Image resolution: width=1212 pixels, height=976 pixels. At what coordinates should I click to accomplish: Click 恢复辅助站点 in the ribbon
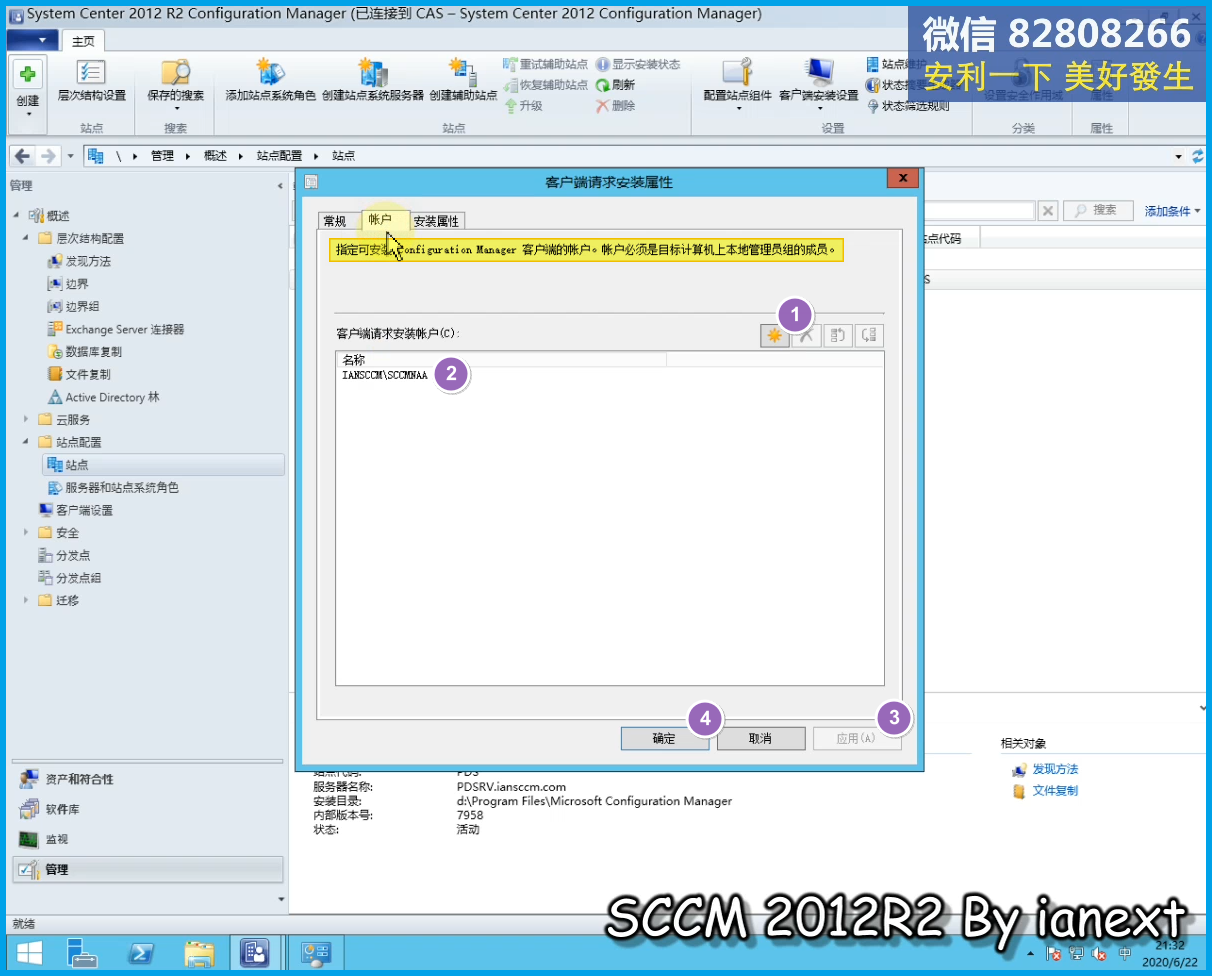(x=546, y=85)
